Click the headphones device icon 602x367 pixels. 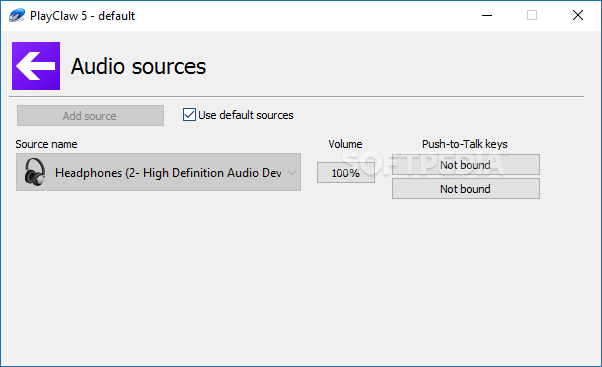(x=35, y=172)
